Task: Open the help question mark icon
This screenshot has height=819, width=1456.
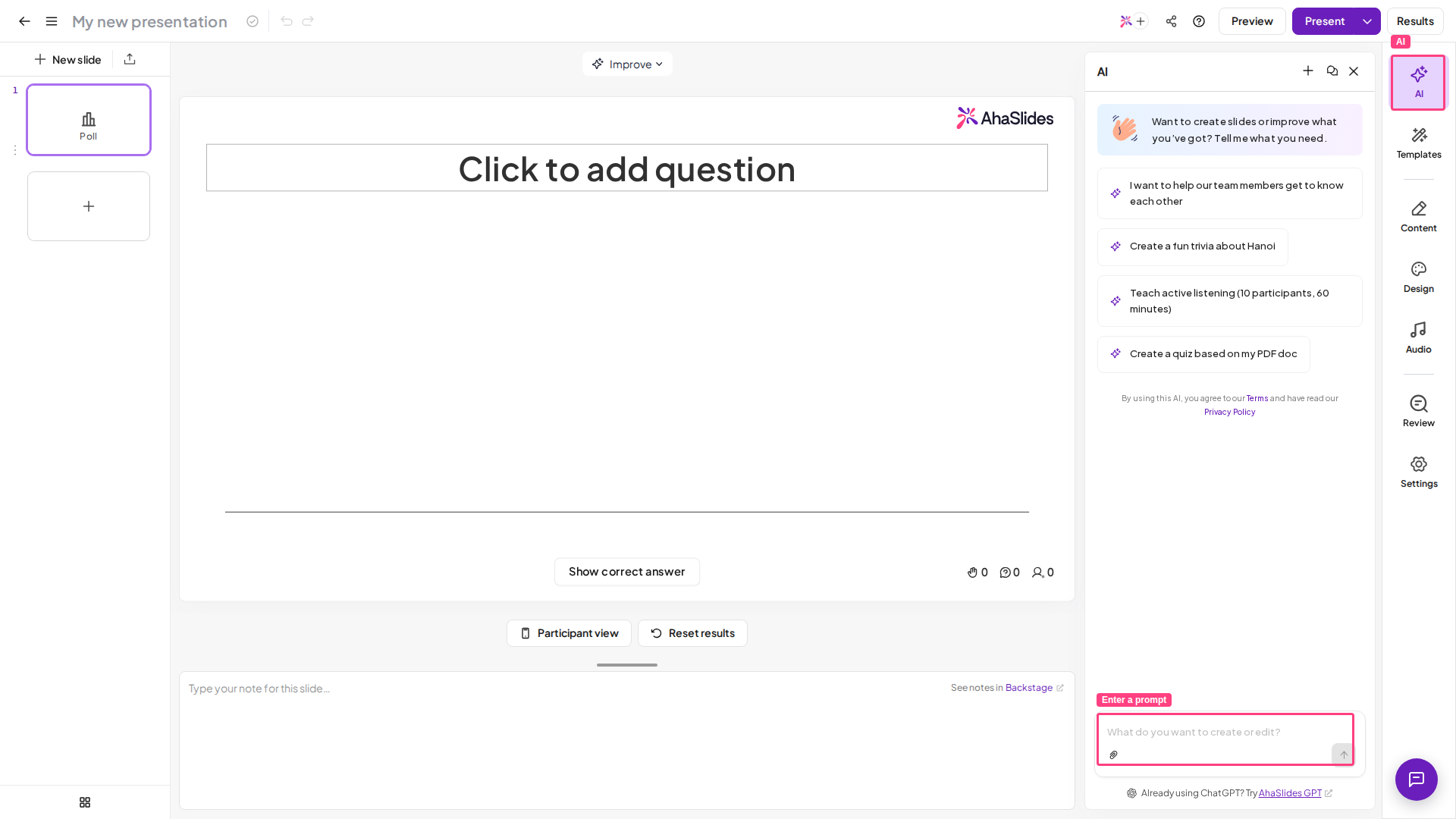Action: click(1199, 21)
